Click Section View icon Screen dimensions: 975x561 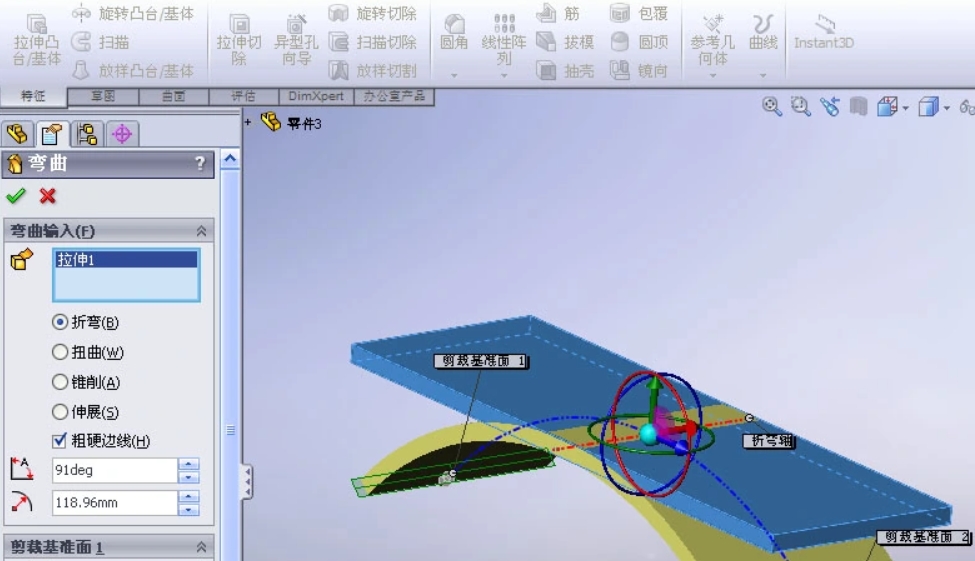point(858,106)
